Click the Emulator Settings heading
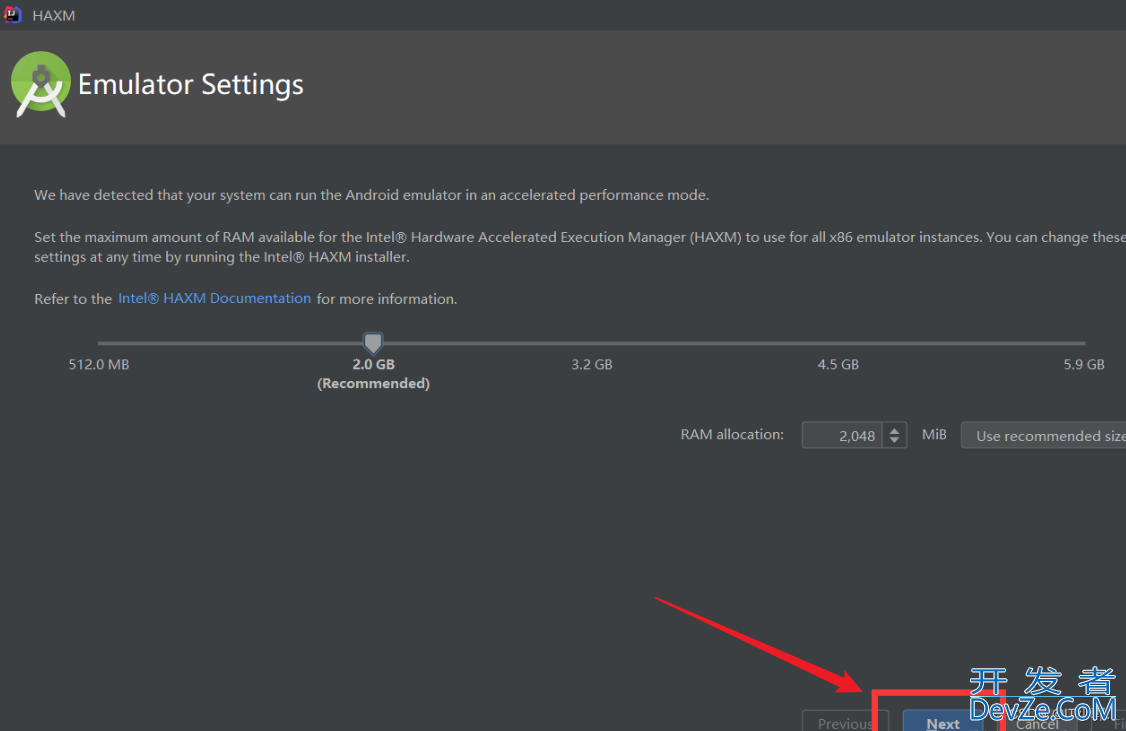1126x731 pixels. point(190,85)
